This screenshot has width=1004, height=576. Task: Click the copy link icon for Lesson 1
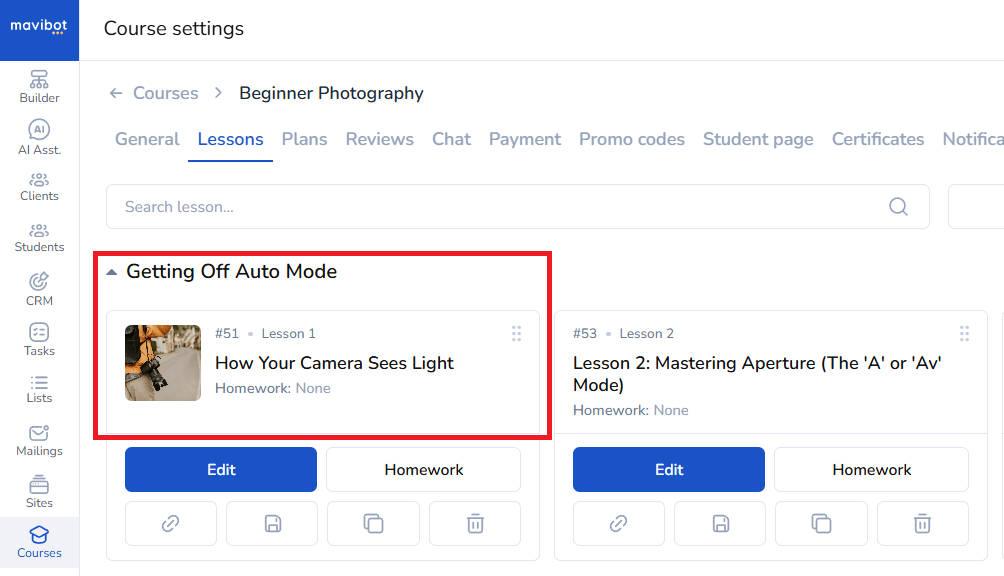(x=171, y=523)
